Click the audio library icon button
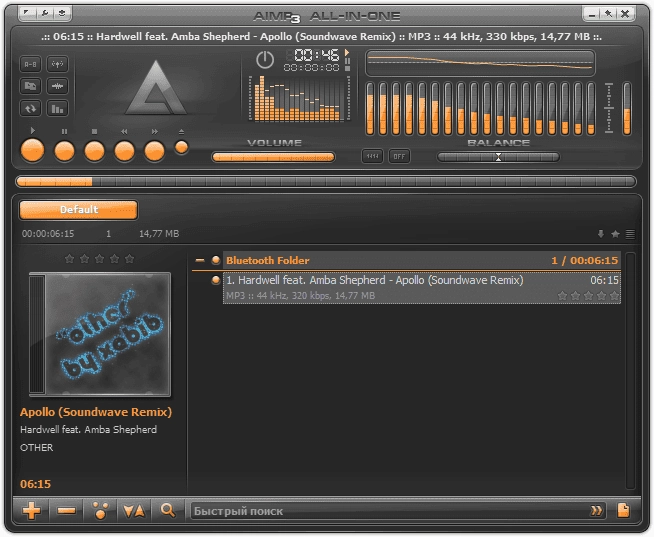This screenshot has width=654, height=537. [30, 86]
